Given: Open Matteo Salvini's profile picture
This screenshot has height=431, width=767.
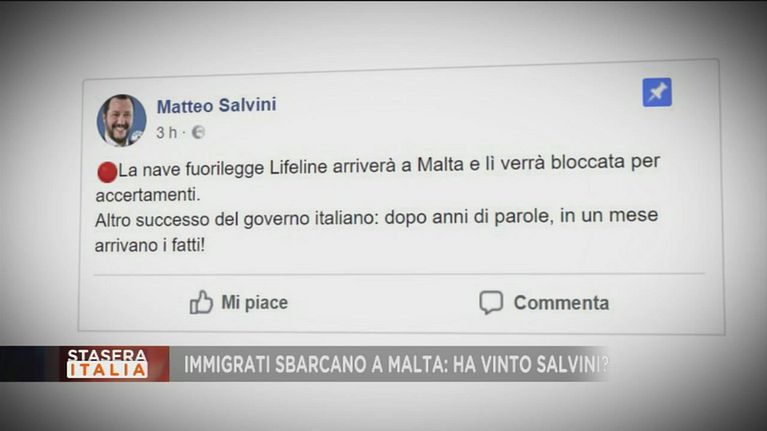Looking at the screenshot, I should (121, 121).
